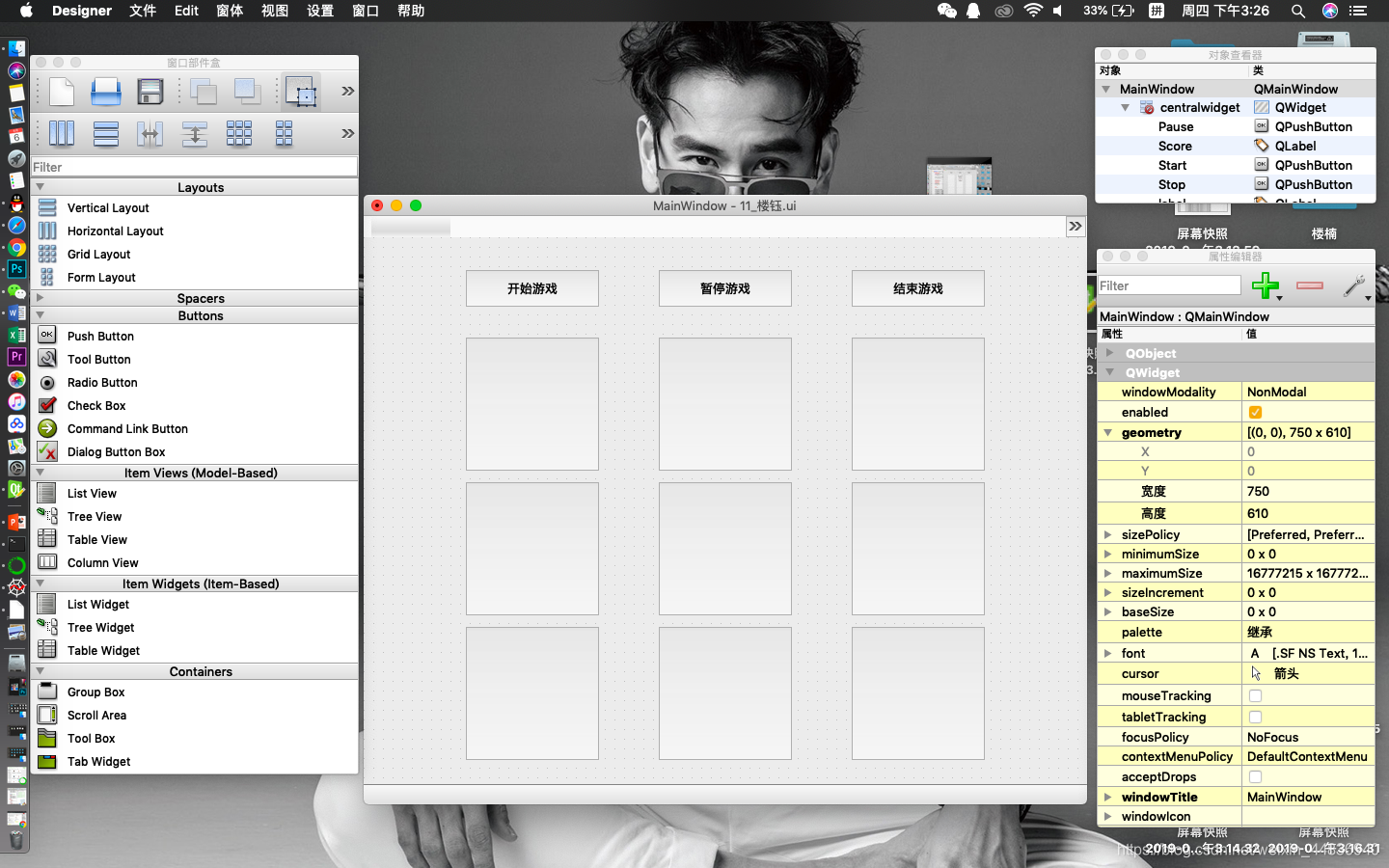Toggle the acceptDrops checkbox
1389x868 pixels.
(x=1255, y=776)
